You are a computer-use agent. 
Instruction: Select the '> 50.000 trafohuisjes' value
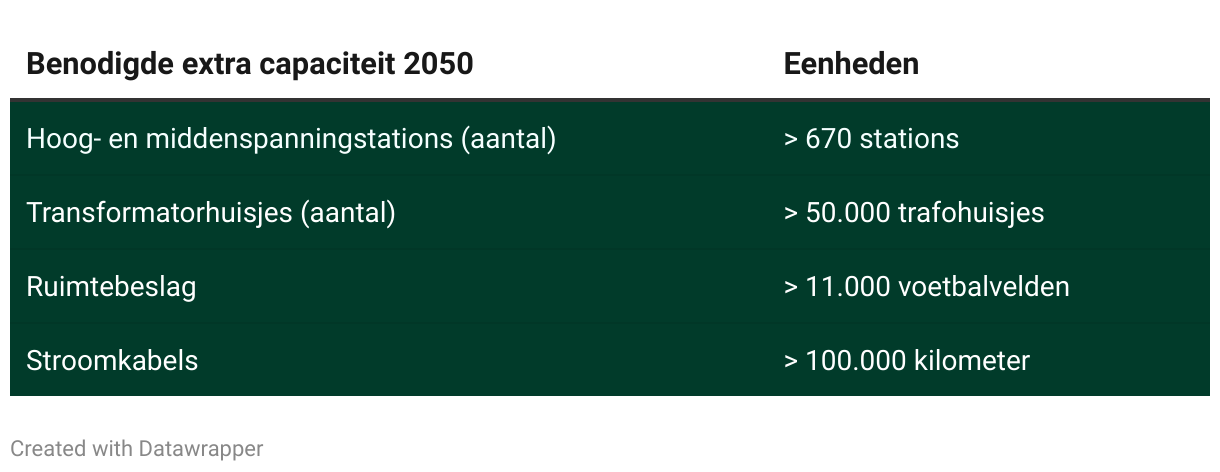pos(914,213)
